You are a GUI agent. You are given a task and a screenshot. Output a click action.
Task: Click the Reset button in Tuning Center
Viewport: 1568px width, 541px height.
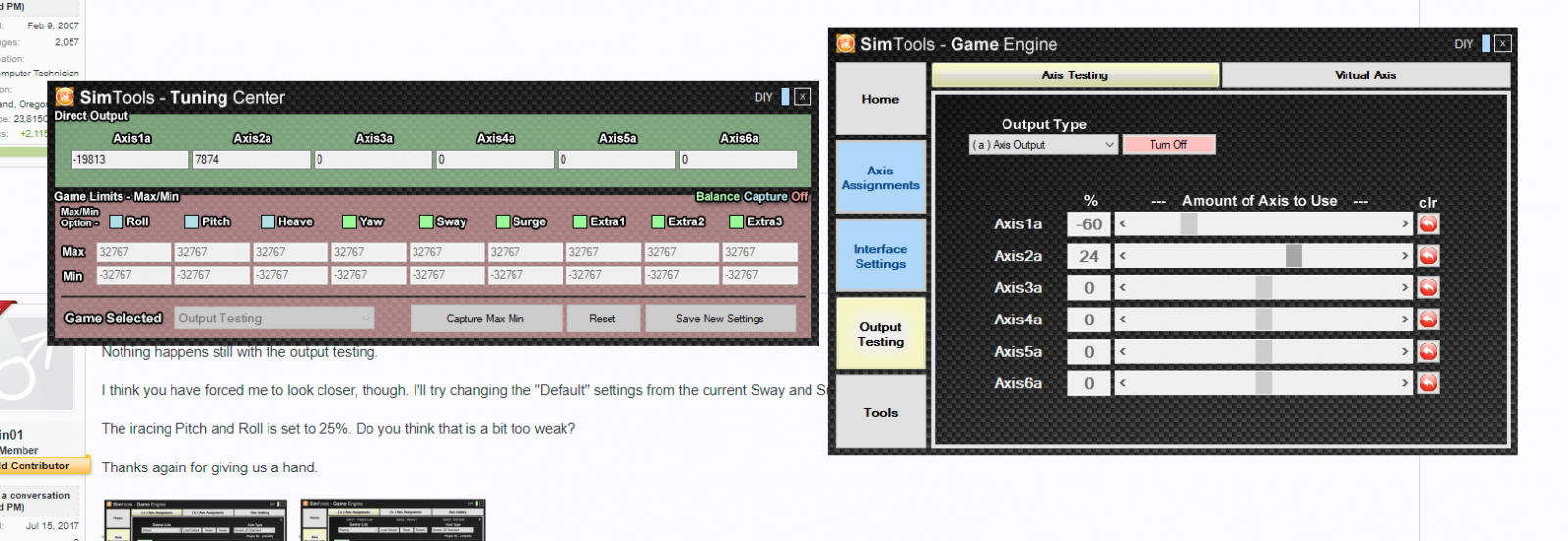(603, 319)
